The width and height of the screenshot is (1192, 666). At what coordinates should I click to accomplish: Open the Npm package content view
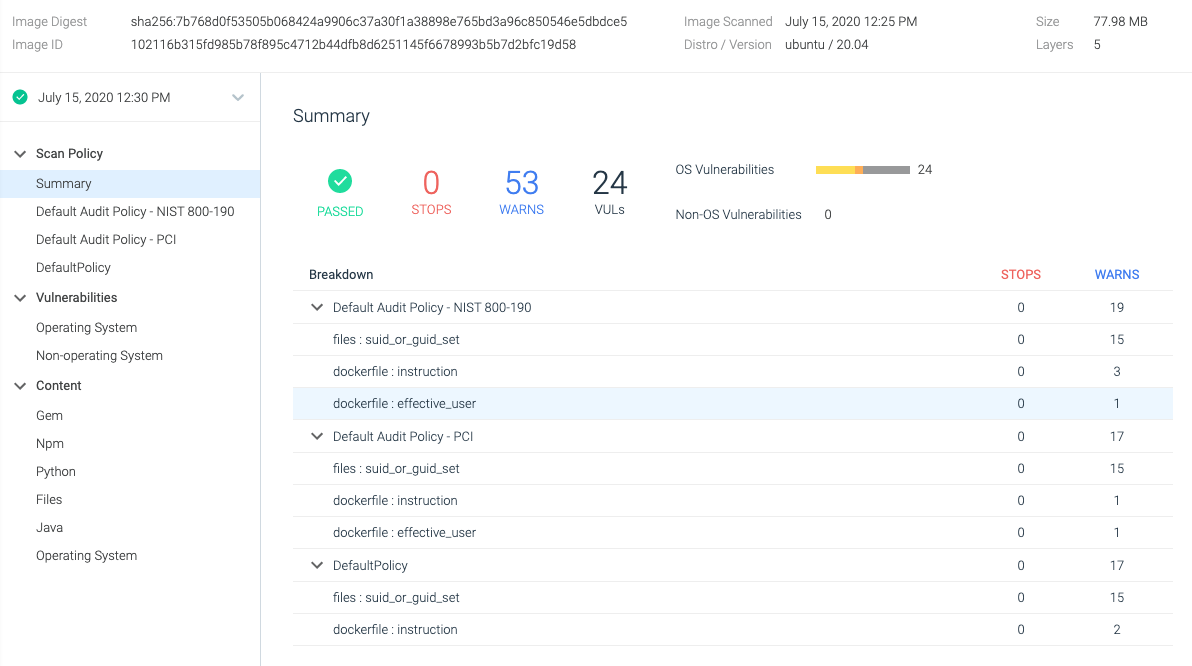click(49, 443)
